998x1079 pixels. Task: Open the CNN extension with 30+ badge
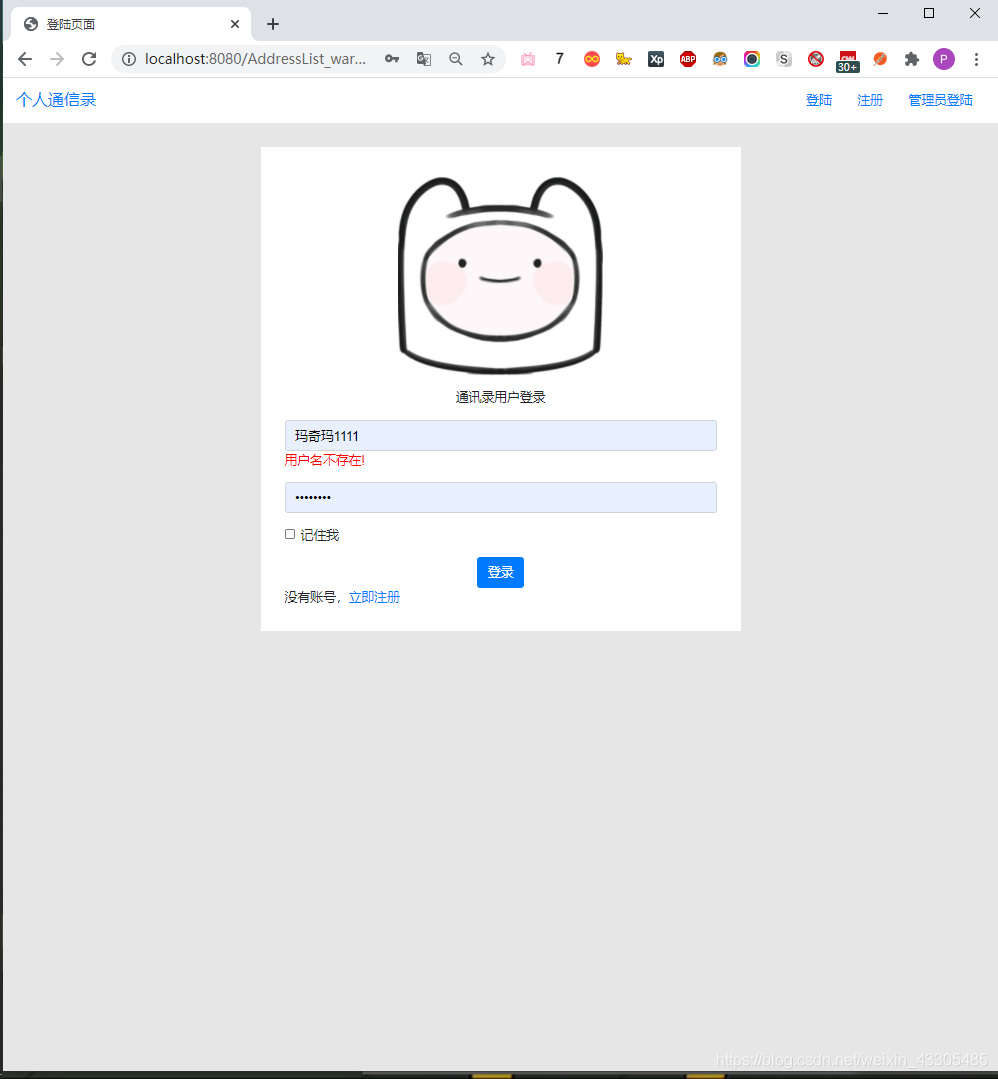[847, 61]
